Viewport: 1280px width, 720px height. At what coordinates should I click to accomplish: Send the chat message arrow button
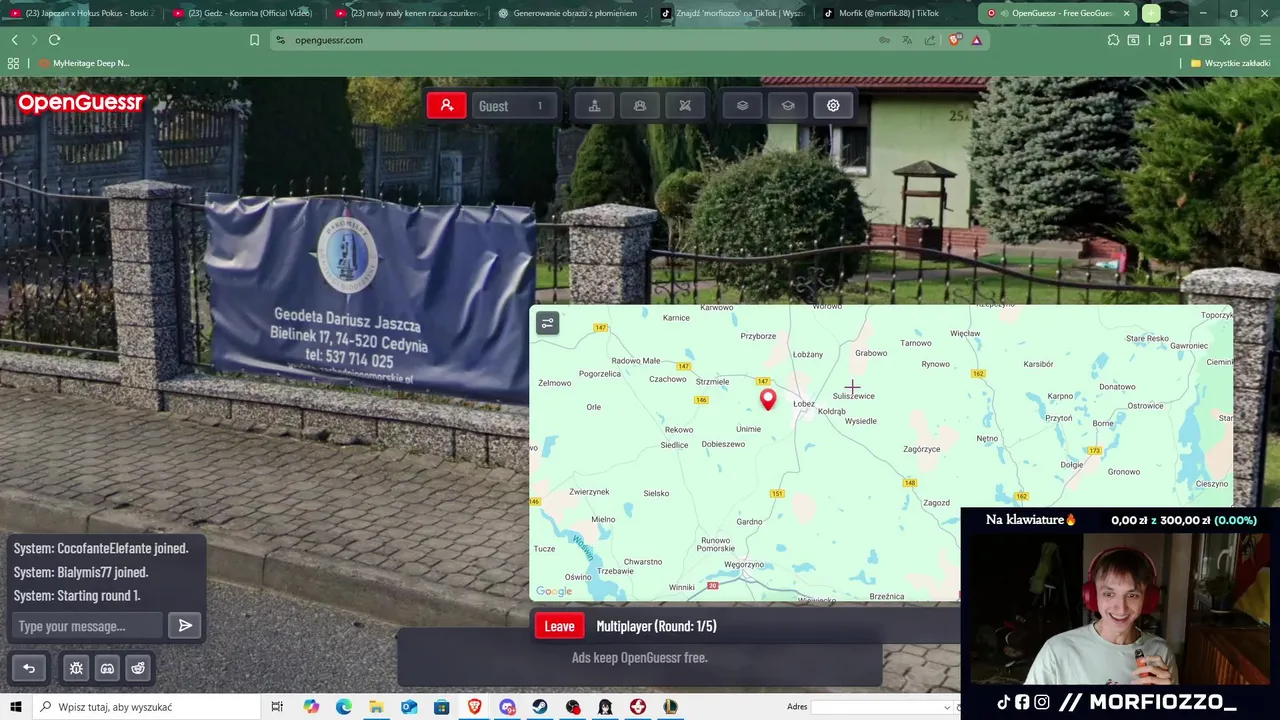[185, 626]
